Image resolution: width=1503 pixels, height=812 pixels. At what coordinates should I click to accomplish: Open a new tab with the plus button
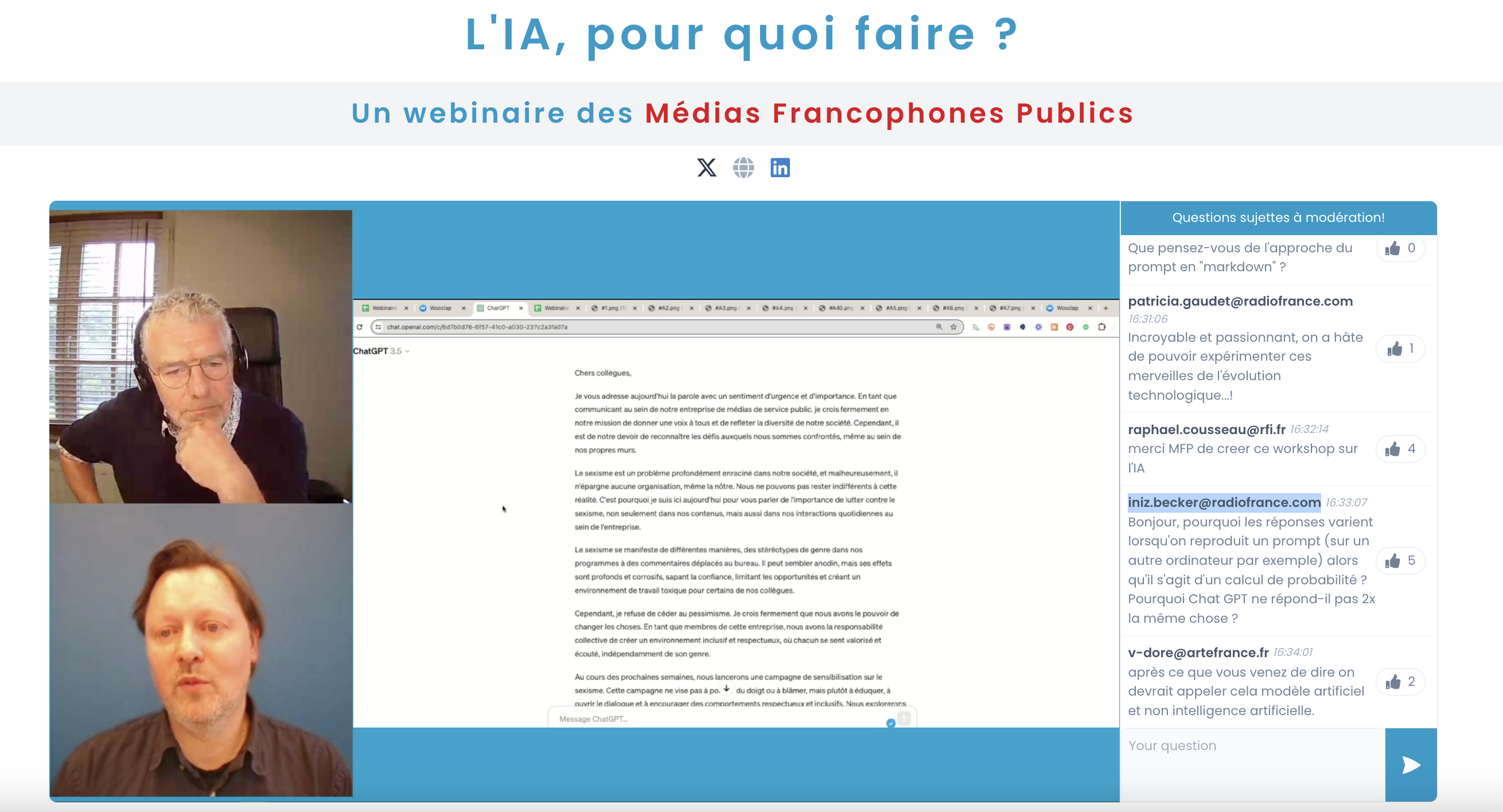[1105, 308]
